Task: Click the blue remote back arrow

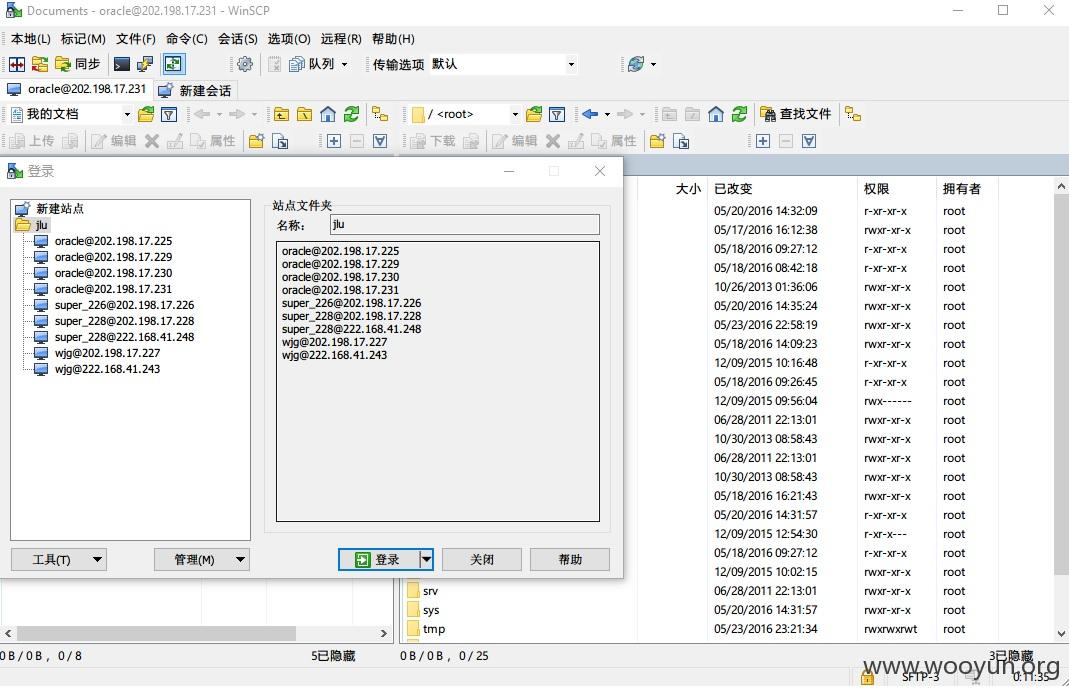Action: click(x=590, y=114)
